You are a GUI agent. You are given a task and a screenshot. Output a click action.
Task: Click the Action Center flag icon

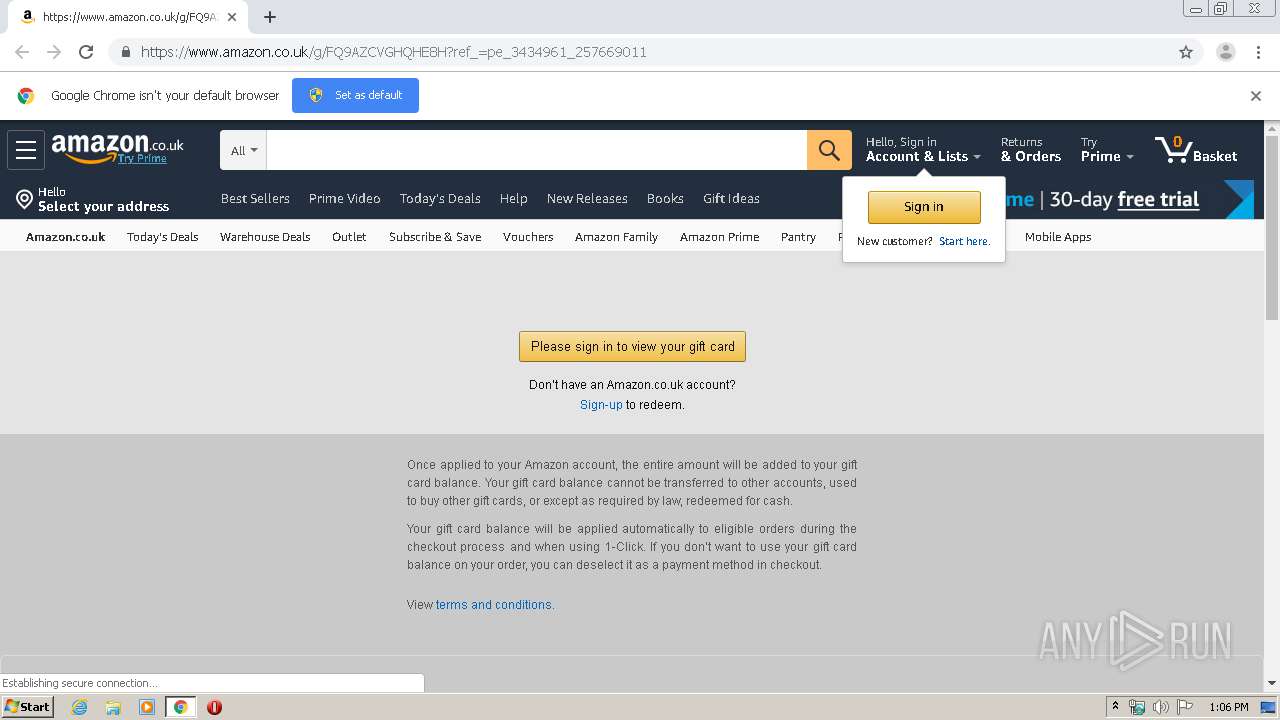click(x=1185, y=707)
